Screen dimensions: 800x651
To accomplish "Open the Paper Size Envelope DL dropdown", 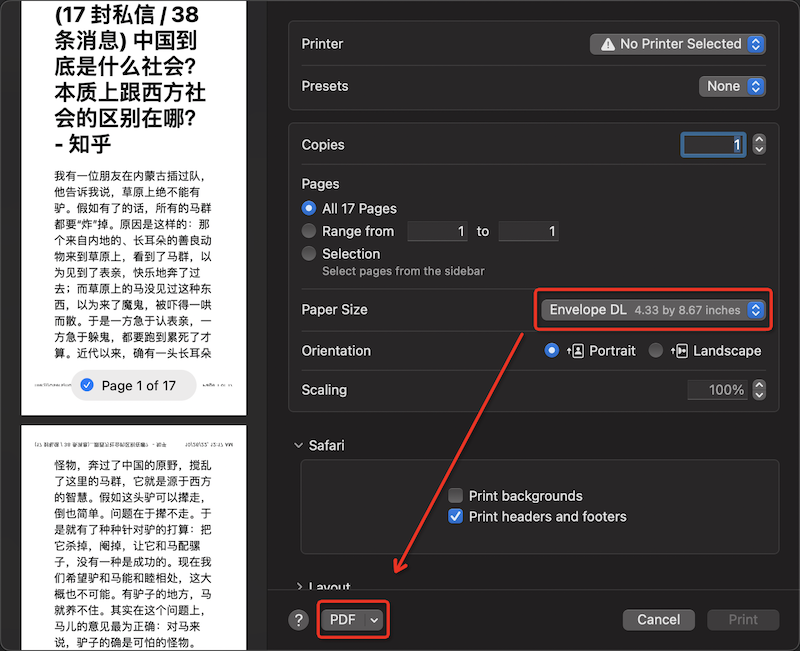I will pos(654,310).
